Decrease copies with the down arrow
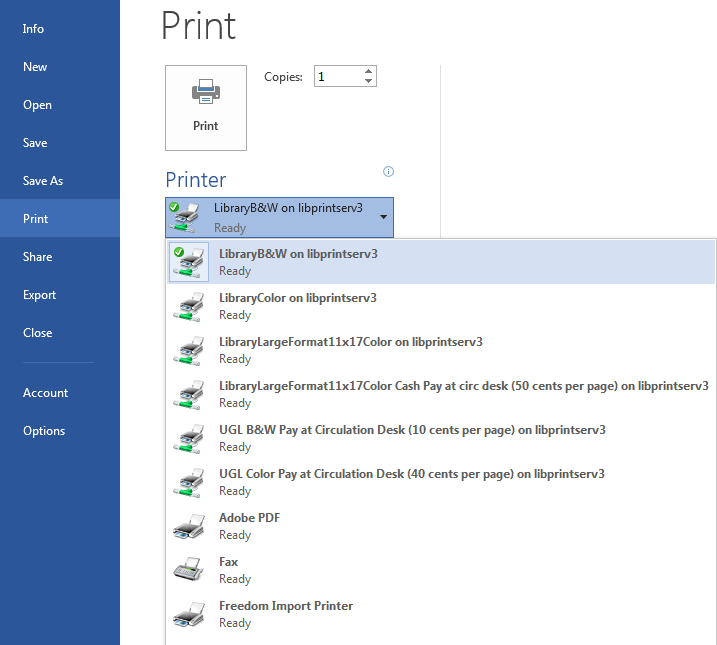The width and height of the screenshot is (717, 645). [x=369, y=82]
